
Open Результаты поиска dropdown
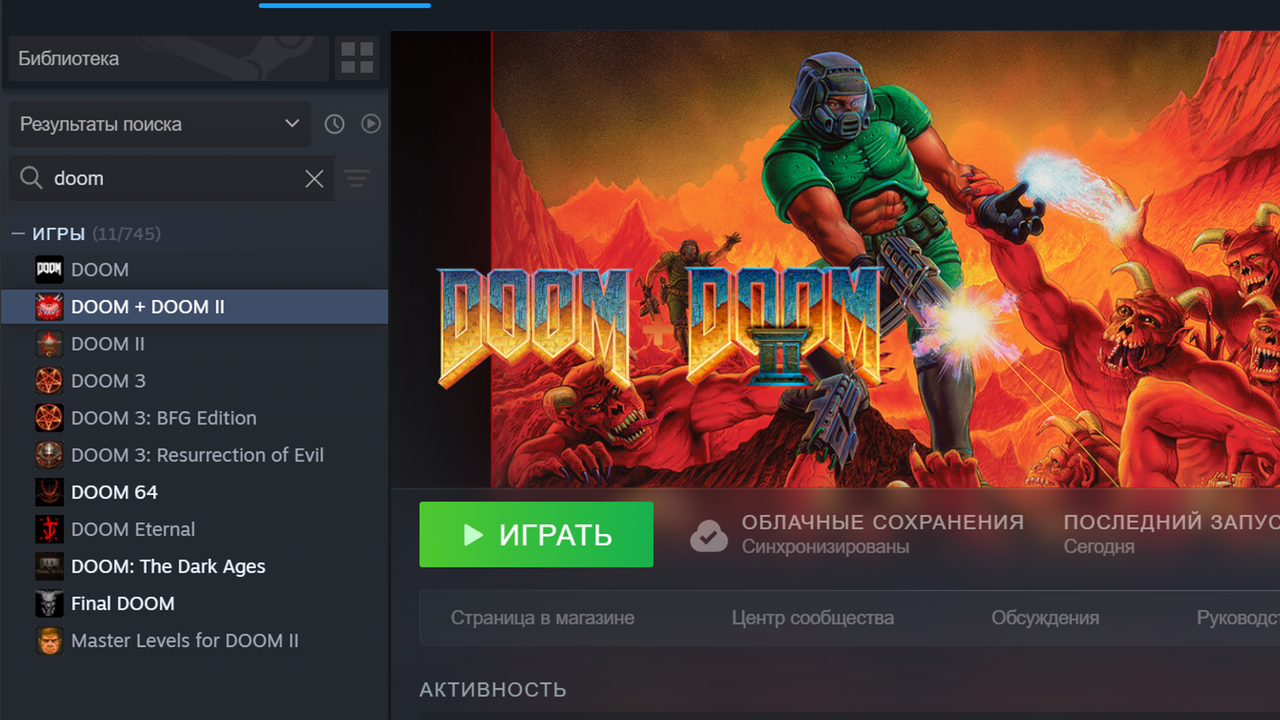[160, 124]
